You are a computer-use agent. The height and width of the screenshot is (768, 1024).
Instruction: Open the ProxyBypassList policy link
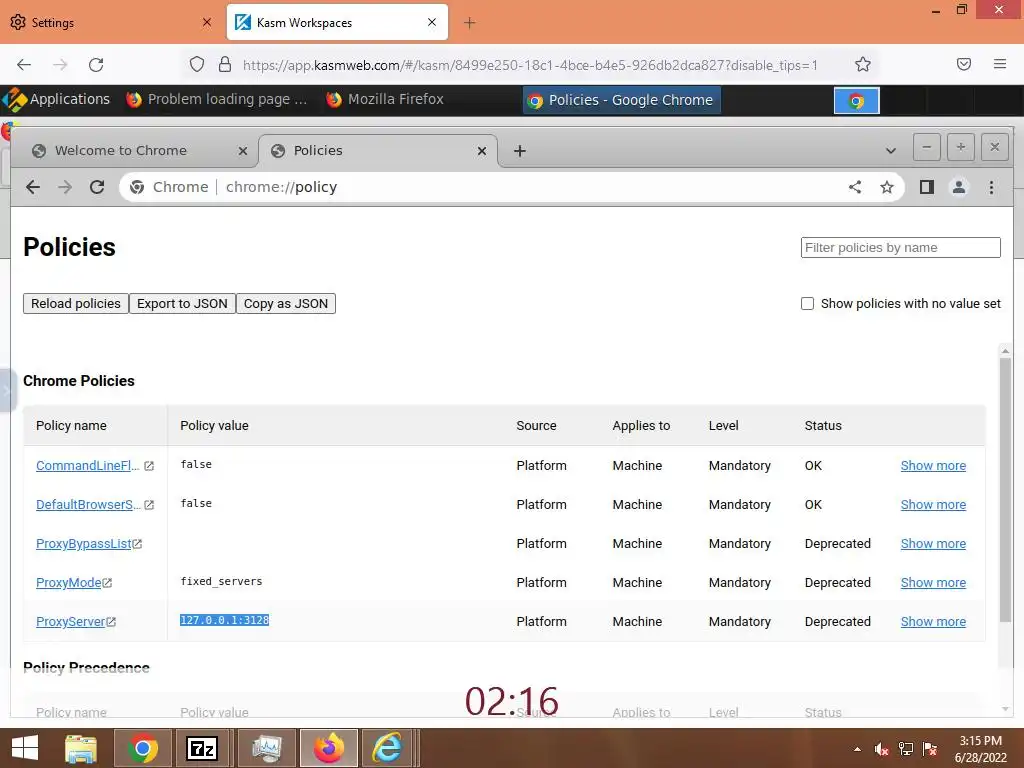click(84, 544)
